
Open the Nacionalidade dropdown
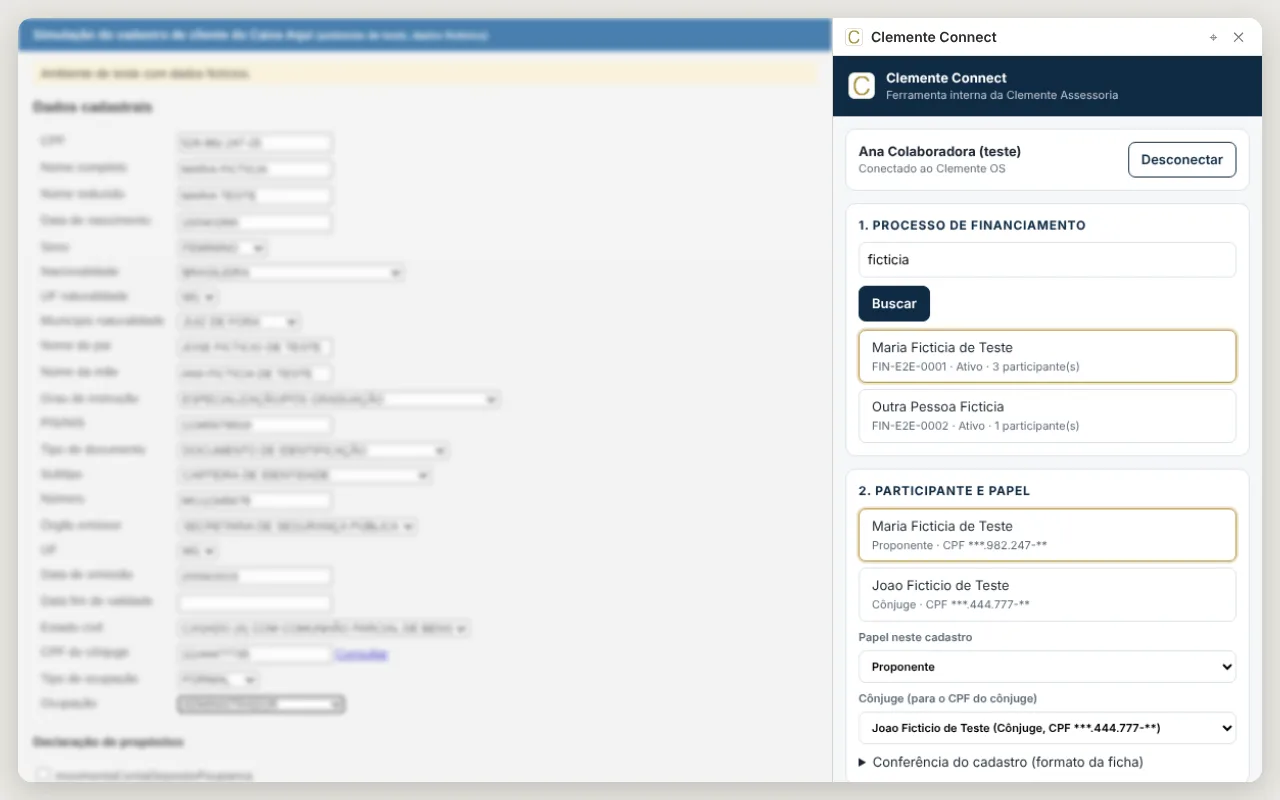291,272
